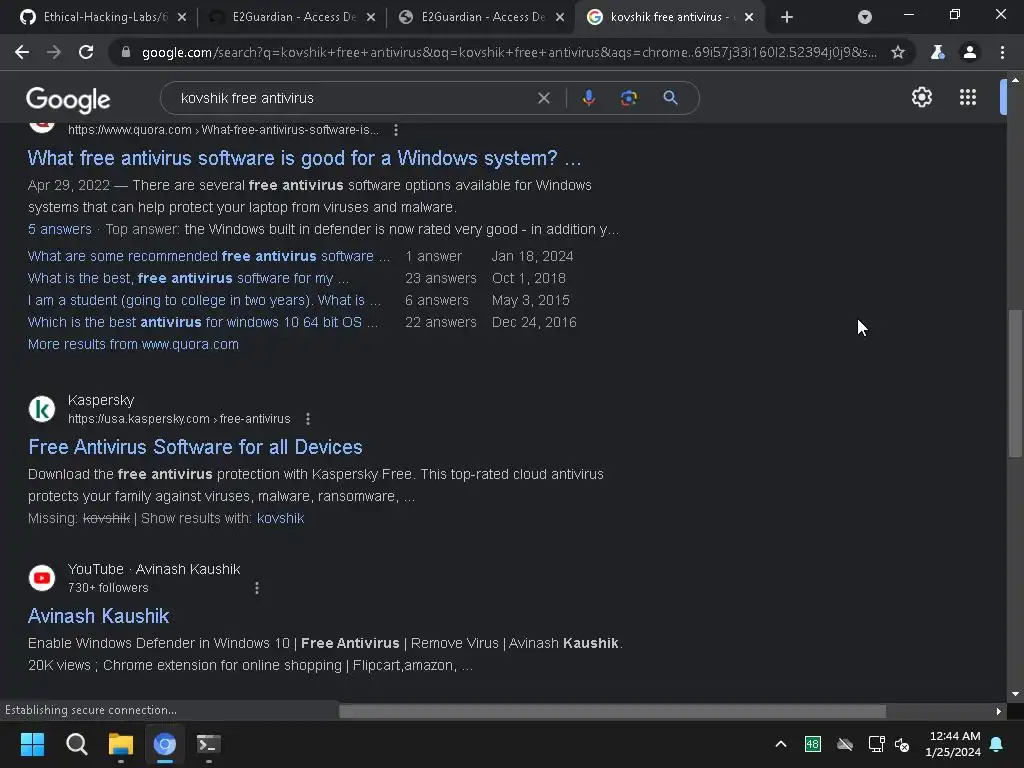Click the Kaspersky favicon
Viewport: 1024px width, 768px height.
point(42,409)
